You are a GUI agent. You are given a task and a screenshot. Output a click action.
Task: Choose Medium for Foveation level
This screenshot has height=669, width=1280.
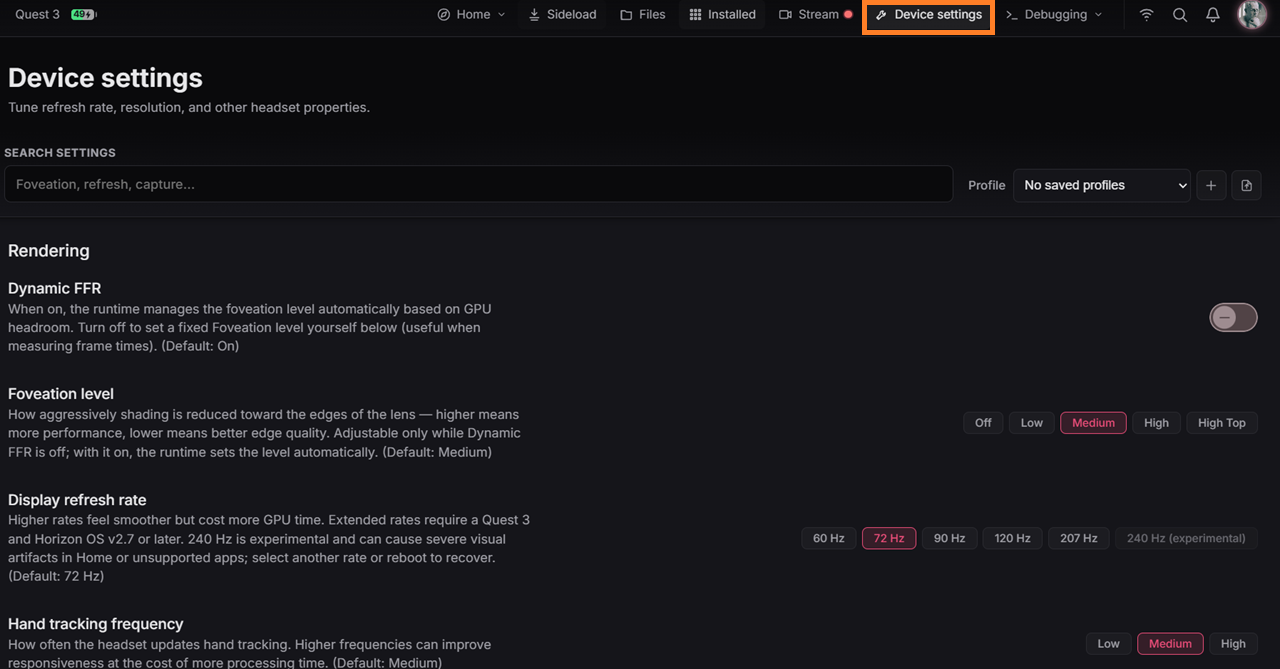(1093, 423)
